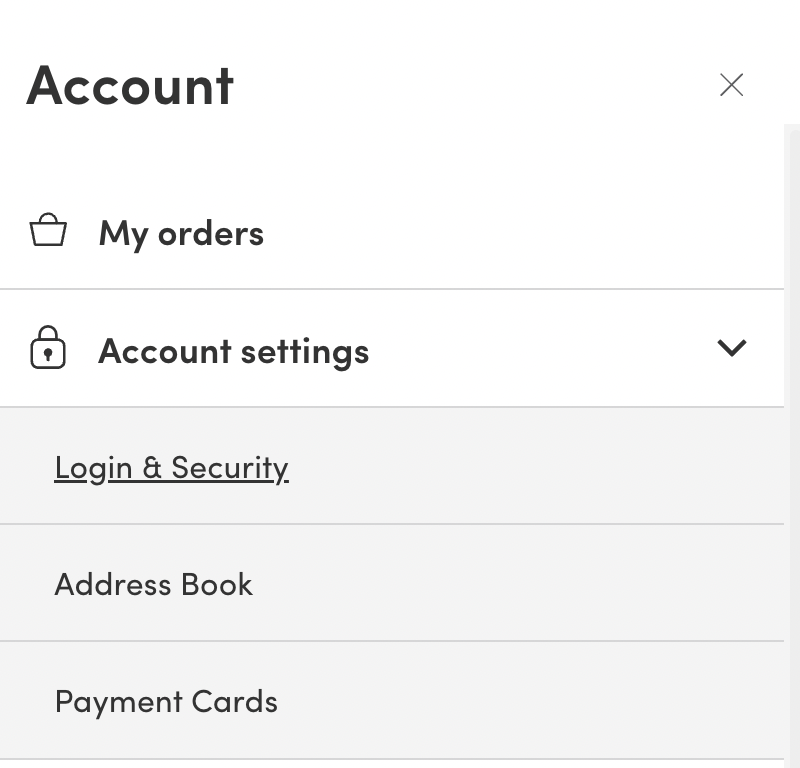The width and height of the screenshot is (800, 768).
Task: Click the Account heading title
Action: tap(130, 85)
